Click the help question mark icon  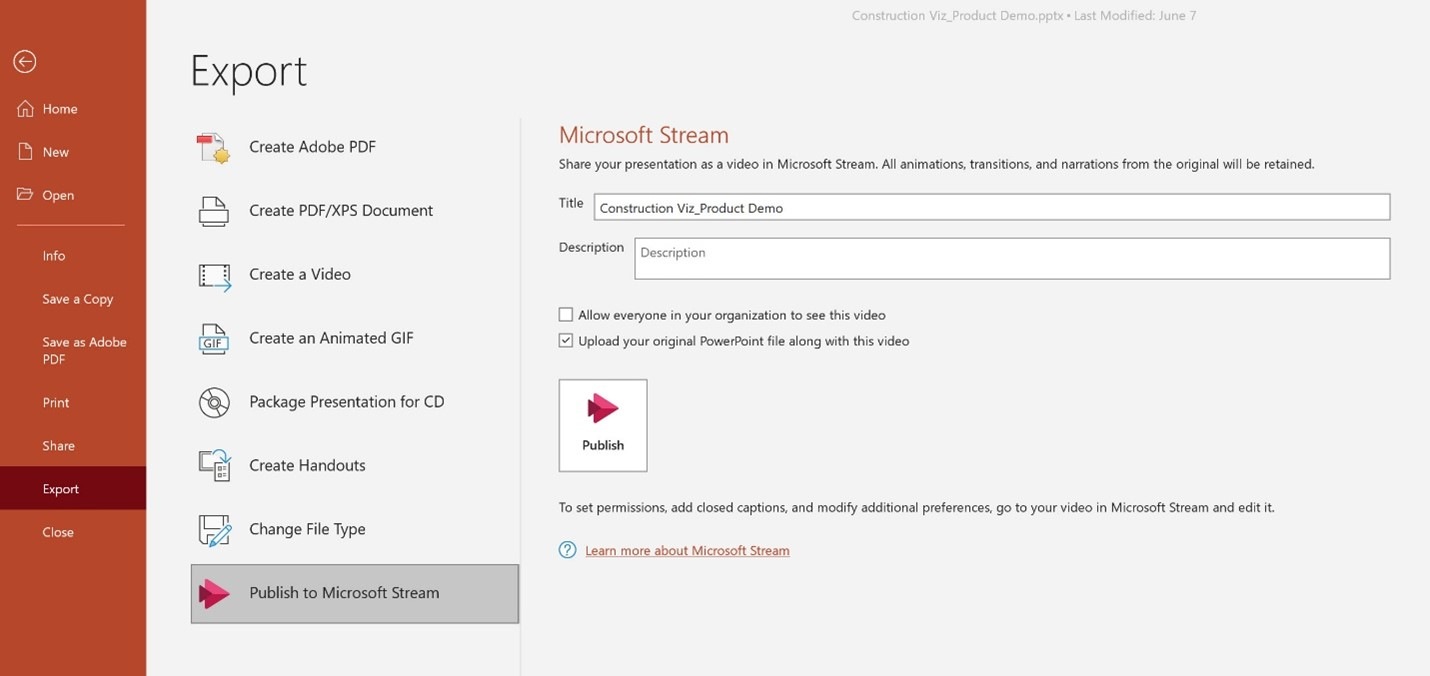pyautogui.click(x=567, y=550)
